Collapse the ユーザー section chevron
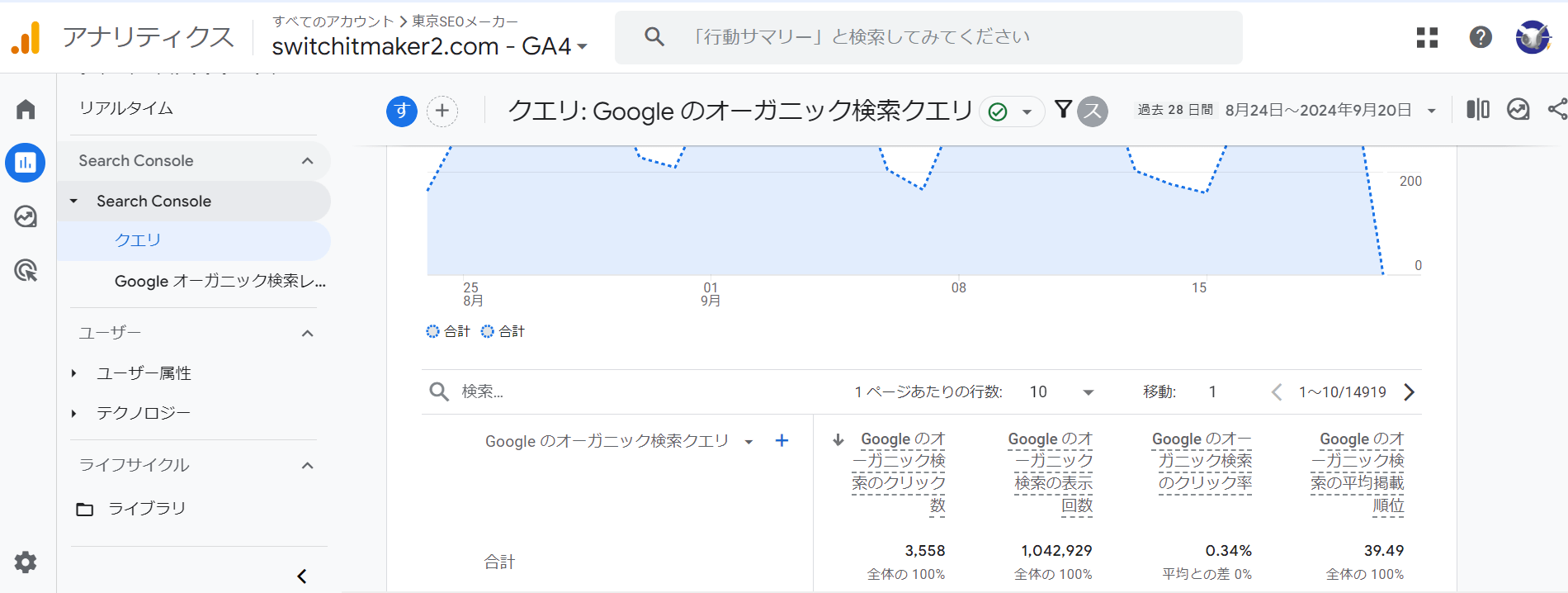This screenshot has width=1568, height=593. click(308, 334)
